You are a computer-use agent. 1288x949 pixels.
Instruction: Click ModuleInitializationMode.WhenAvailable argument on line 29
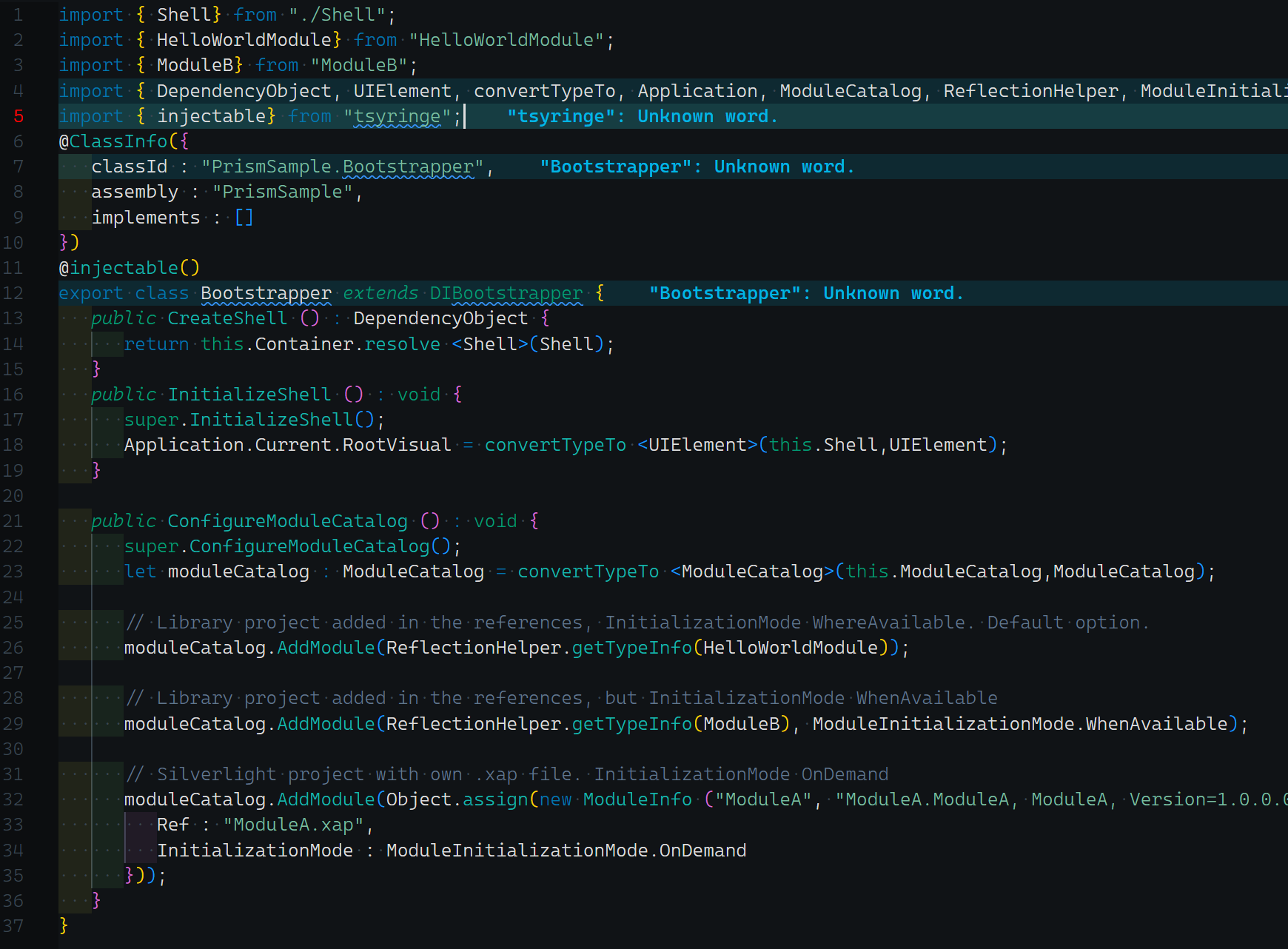tap(1020, 724)
